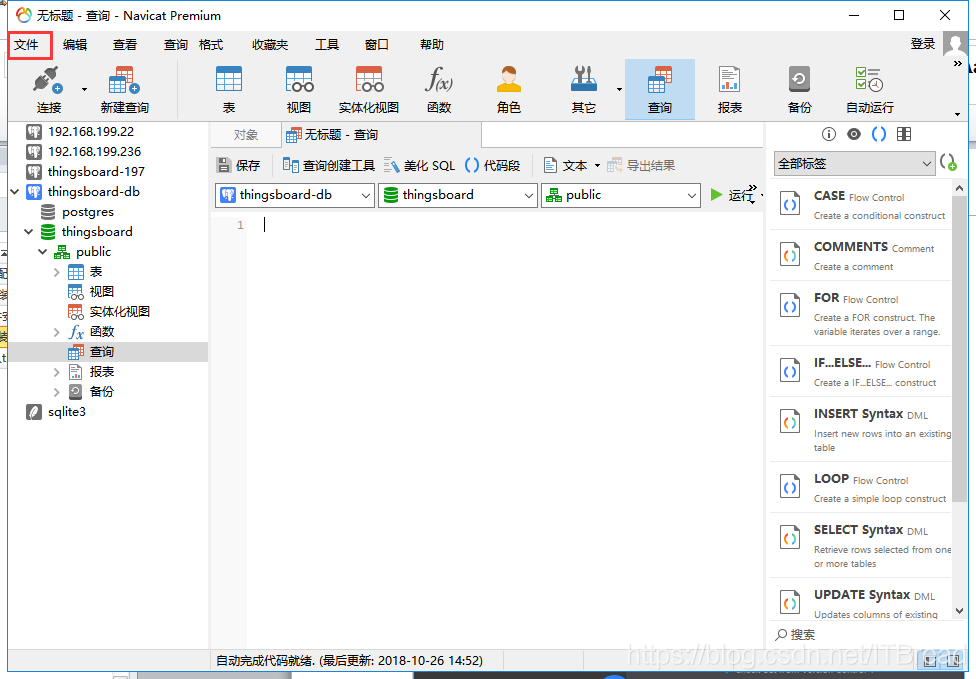Click in the SQL editor on line 1
Screen dimensions: 976x679
click(504, 225)
